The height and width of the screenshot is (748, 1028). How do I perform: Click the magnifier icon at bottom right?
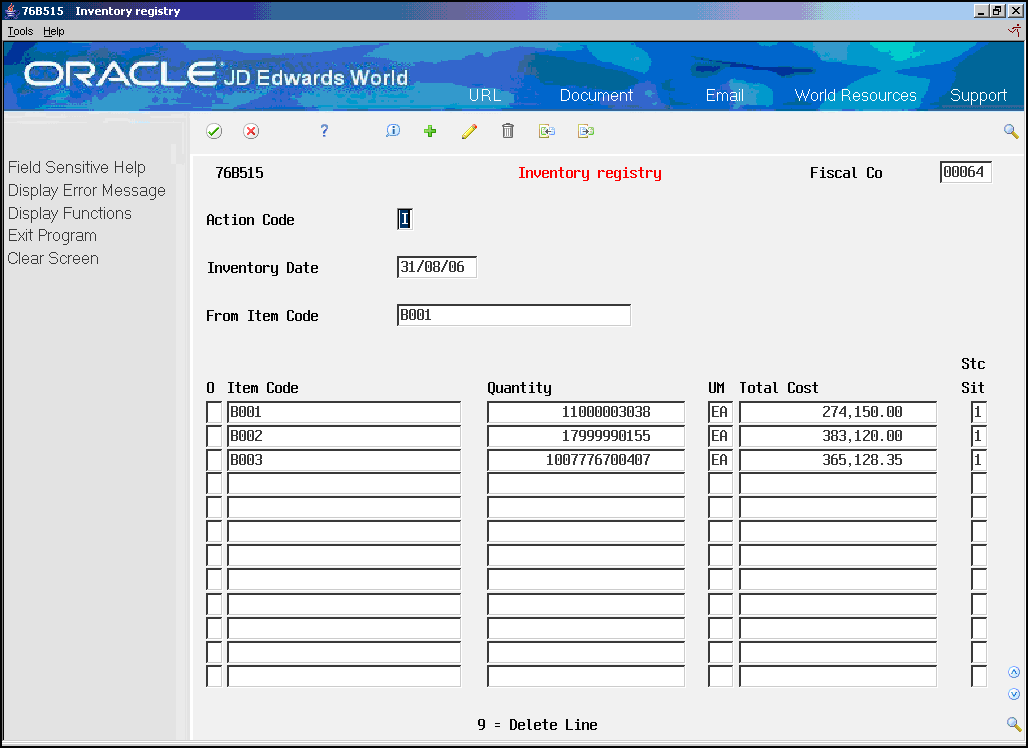point(1014,724)
